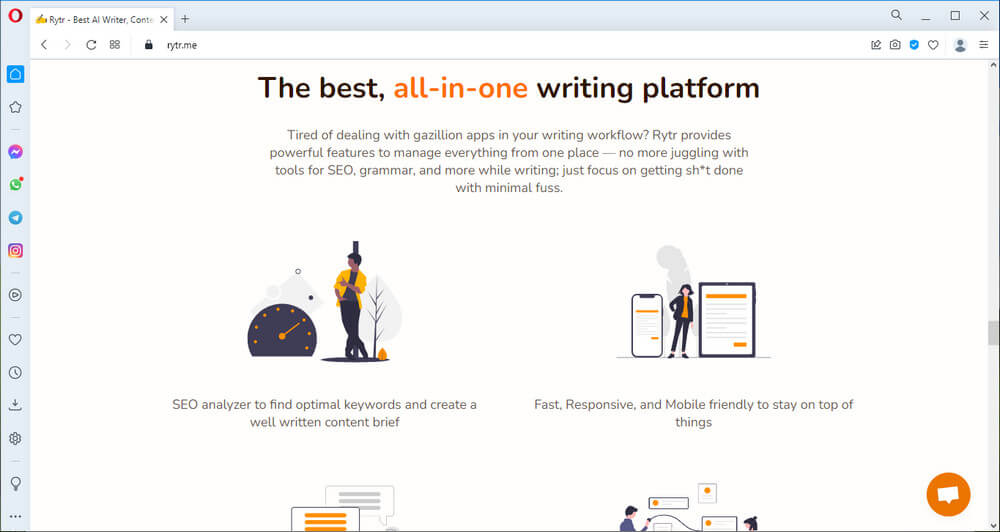Click the mobile friendly devices illustration
Viewport: 1000px width, 532px height.
pos(693,302)
